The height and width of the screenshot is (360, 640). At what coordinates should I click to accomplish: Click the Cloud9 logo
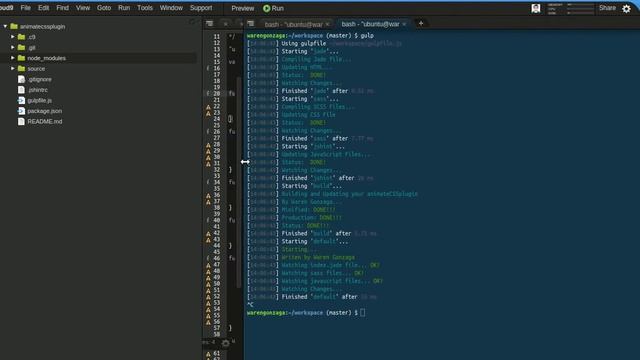click(7, 8)
